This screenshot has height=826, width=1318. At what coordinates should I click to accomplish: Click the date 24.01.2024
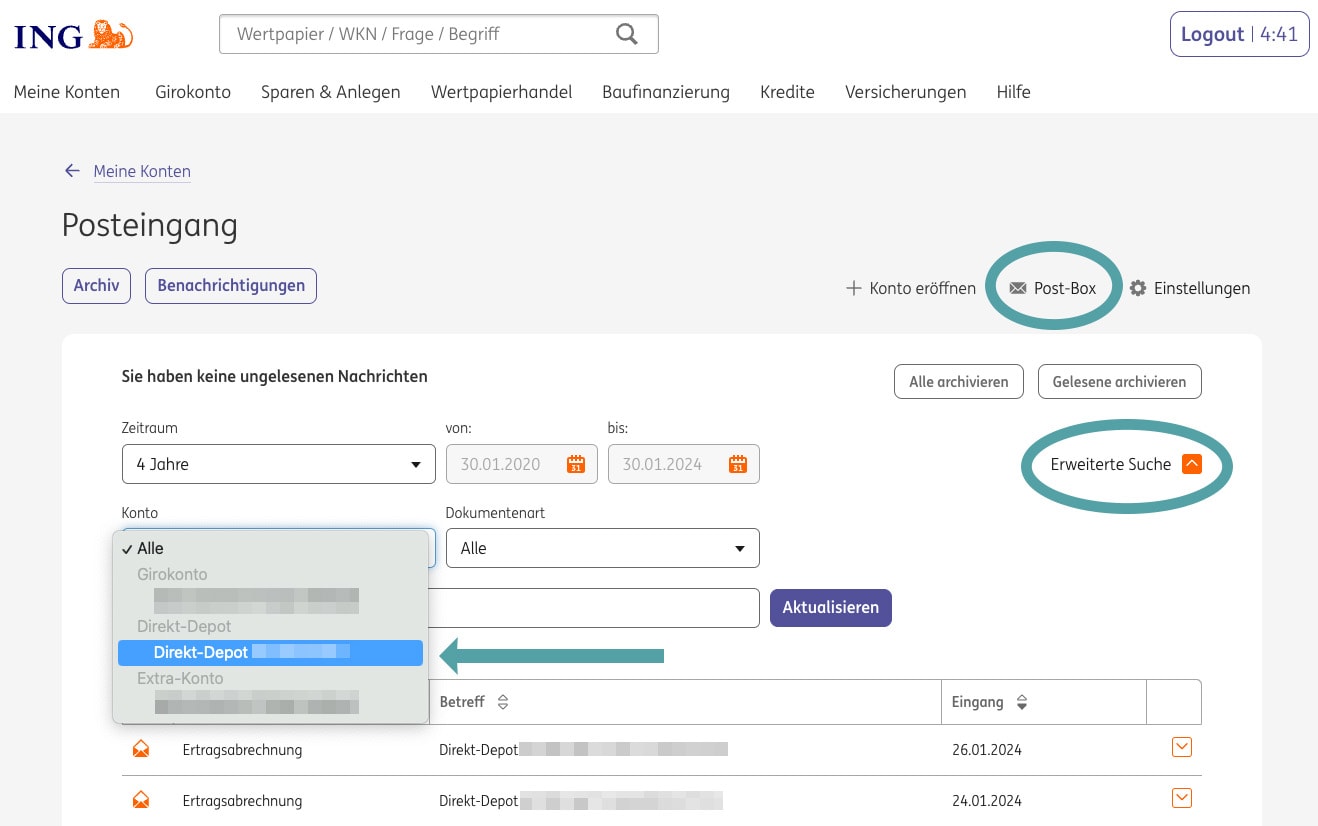coord(987,801)
